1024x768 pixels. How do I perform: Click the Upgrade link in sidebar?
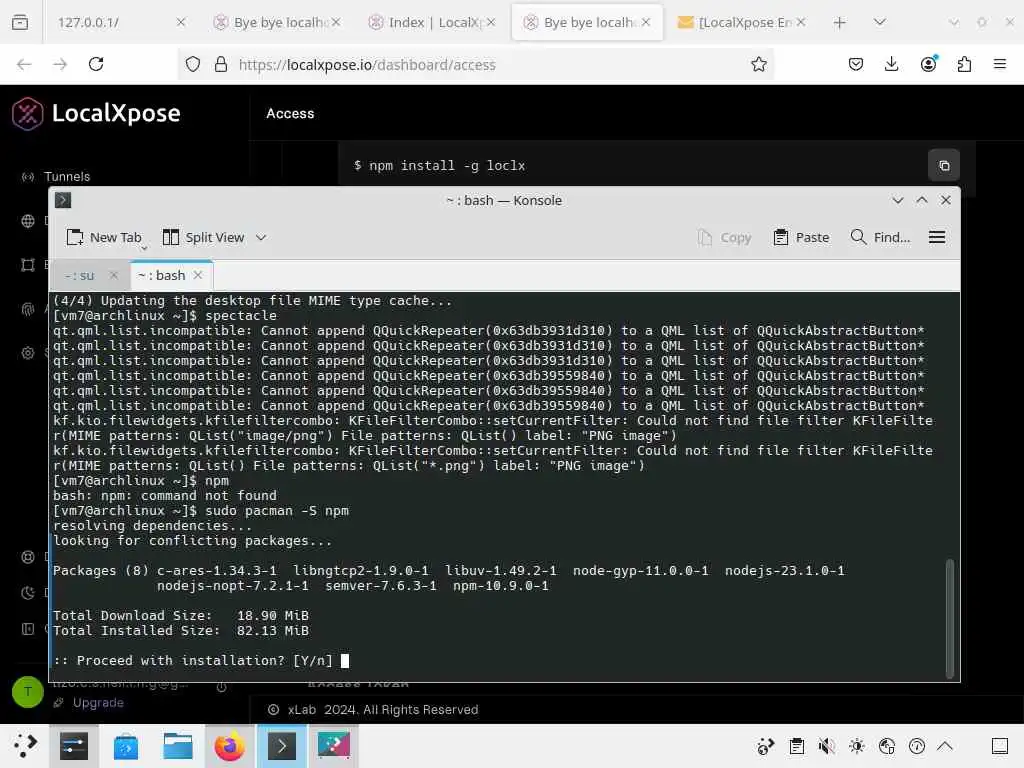pos(98,703)
